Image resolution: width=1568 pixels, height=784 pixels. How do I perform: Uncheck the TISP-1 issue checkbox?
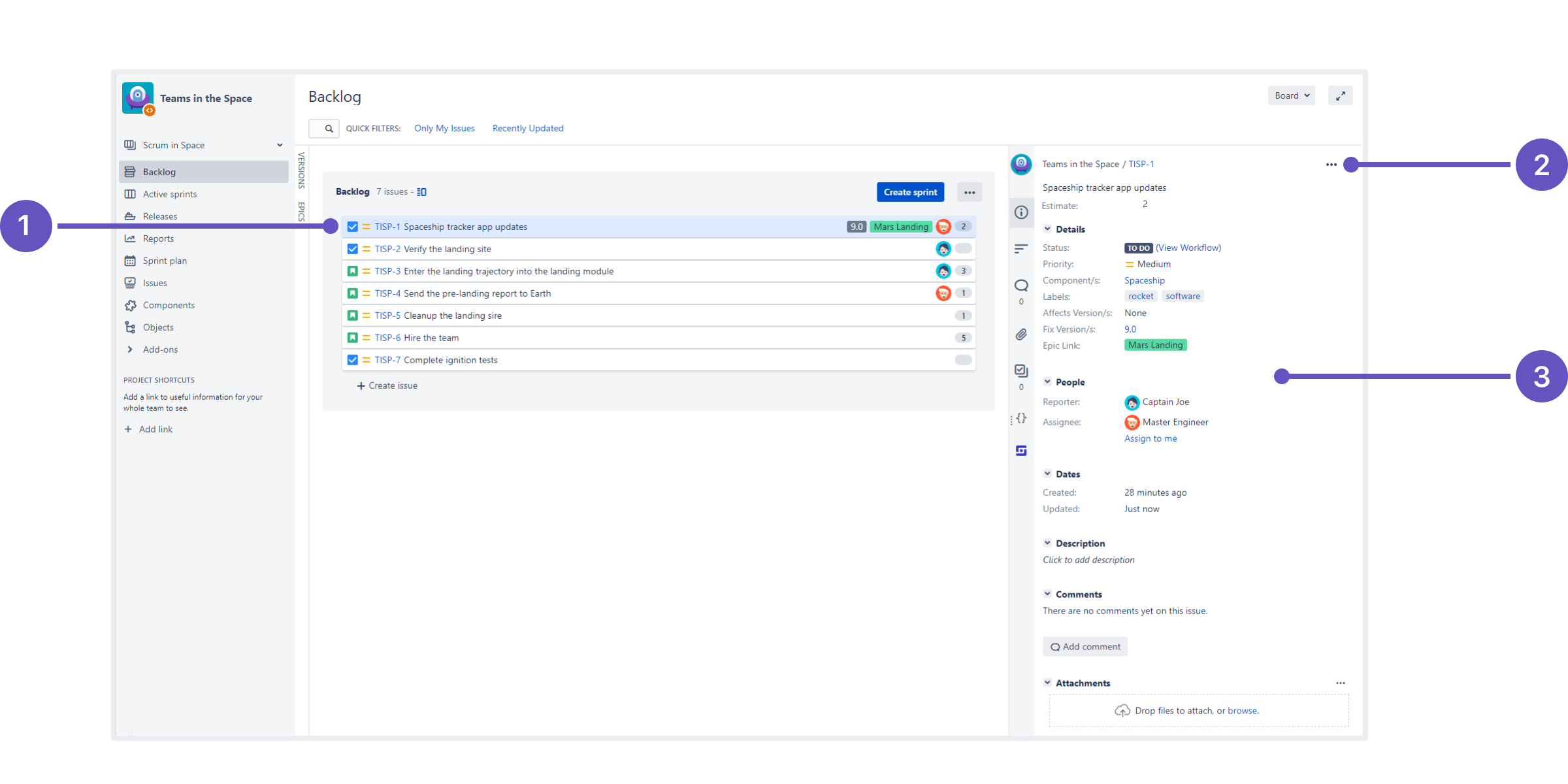[353, 226]
